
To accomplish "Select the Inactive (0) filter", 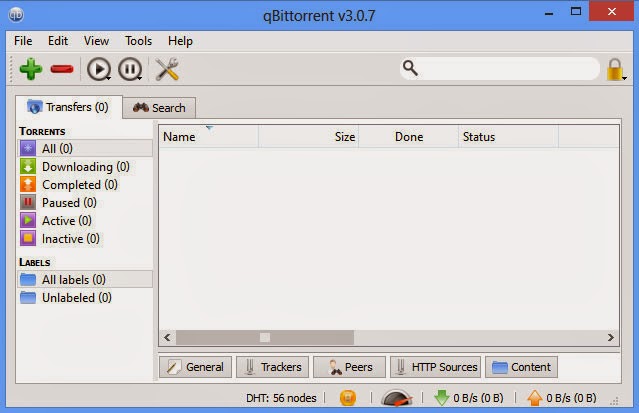I will pyautogui.click(x=85, y=238).
